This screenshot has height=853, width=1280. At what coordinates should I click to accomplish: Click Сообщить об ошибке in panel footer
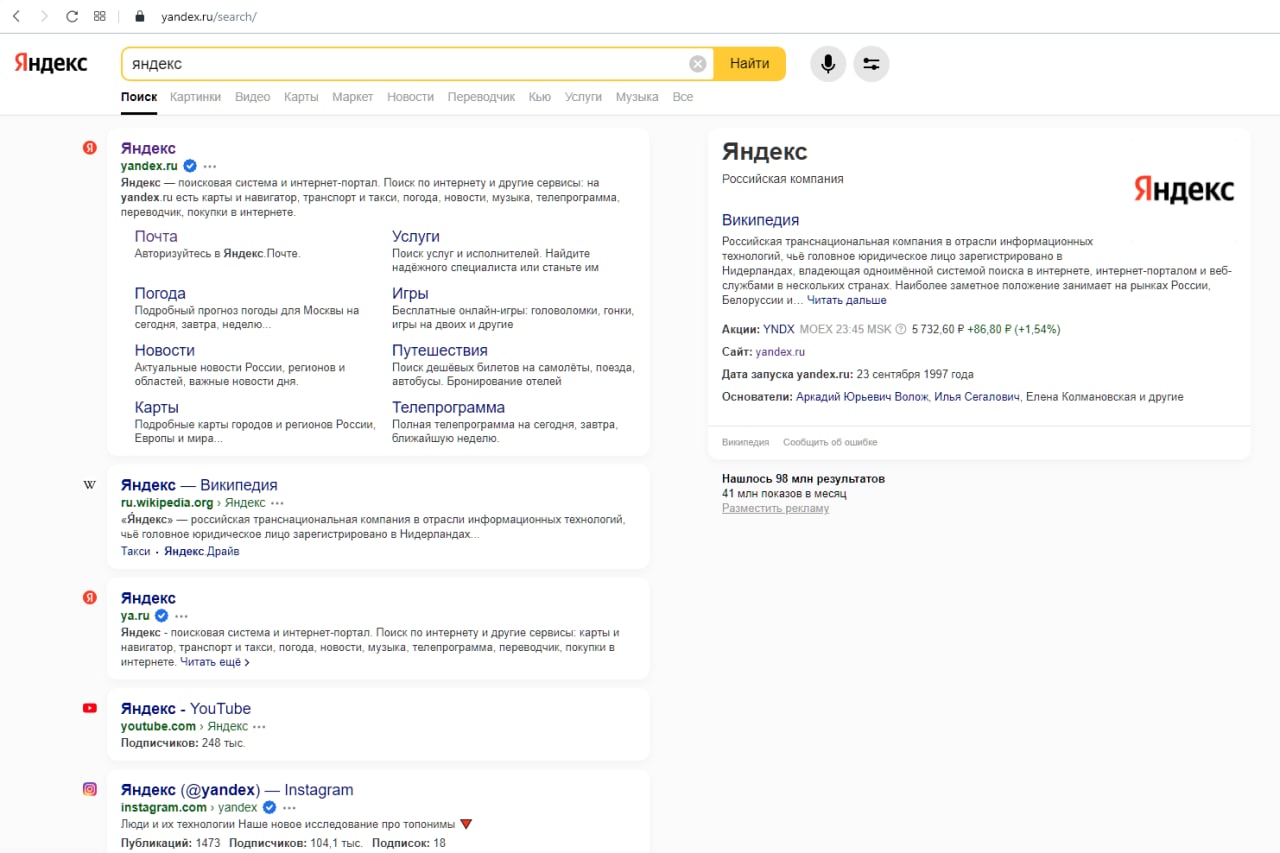830,442
